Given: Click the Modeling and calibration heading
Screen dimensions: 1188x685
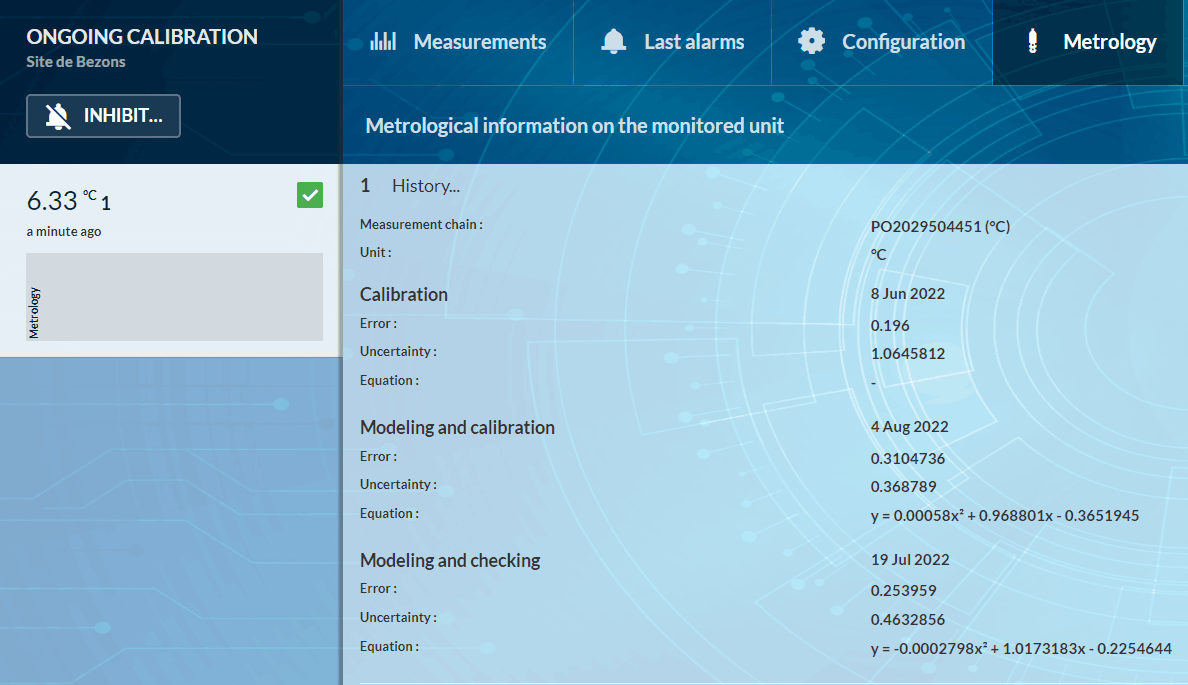Looking at the screenshot, I should [457, 427].
